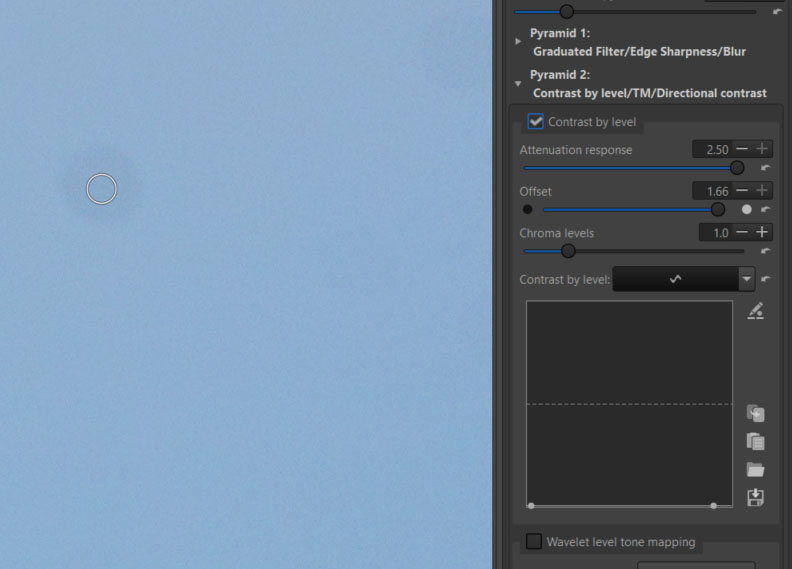The height and width of the screenshot is (569, 792).
Task: Expand the Pyramid 1 section
Action: (518, 41)
